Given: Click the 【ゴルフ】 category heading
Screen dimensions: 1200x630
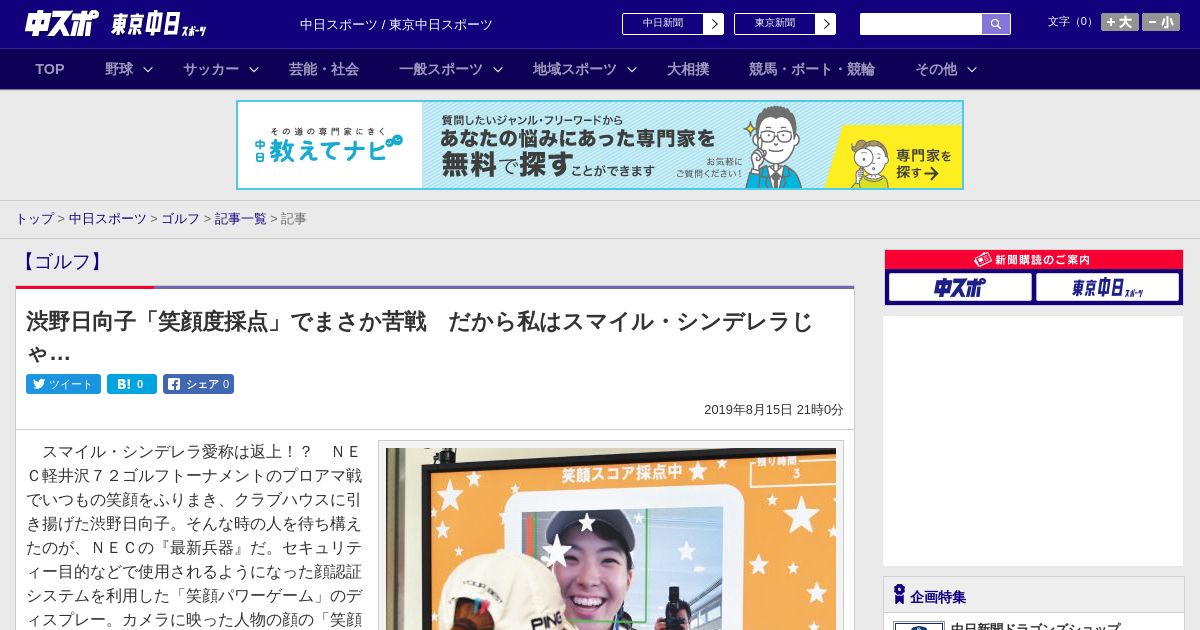Looking at the screenshot, I should (x=62, y=262).
